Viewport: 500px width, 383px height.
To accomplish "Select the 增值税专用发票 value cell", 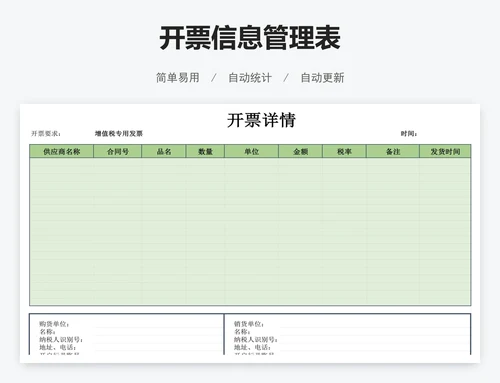I will click(119, 134).
